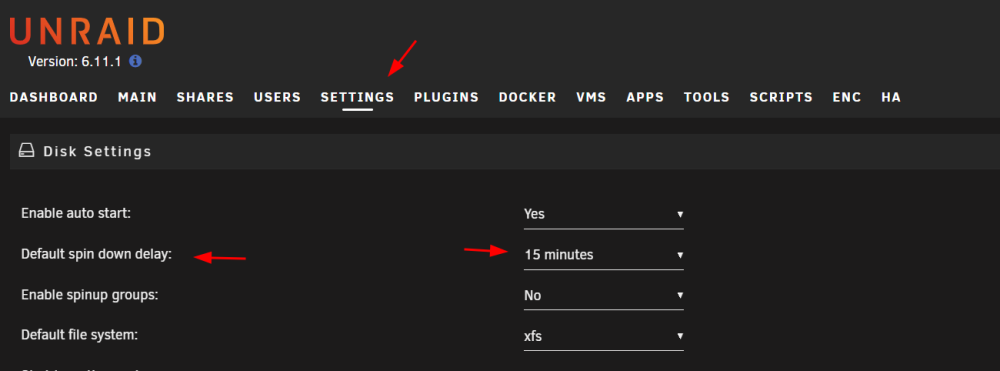1000x371 pixels.
Task: Open the Plugins tab
Action: click(x=446, y=98)
